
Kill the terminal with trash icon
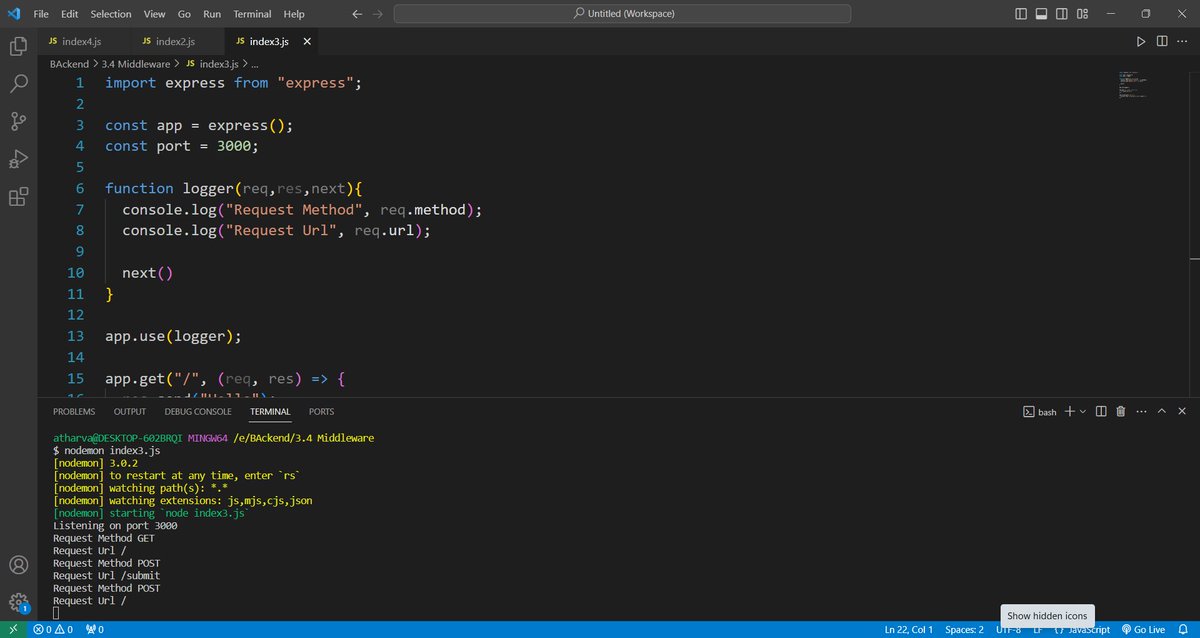[1121, 410]
